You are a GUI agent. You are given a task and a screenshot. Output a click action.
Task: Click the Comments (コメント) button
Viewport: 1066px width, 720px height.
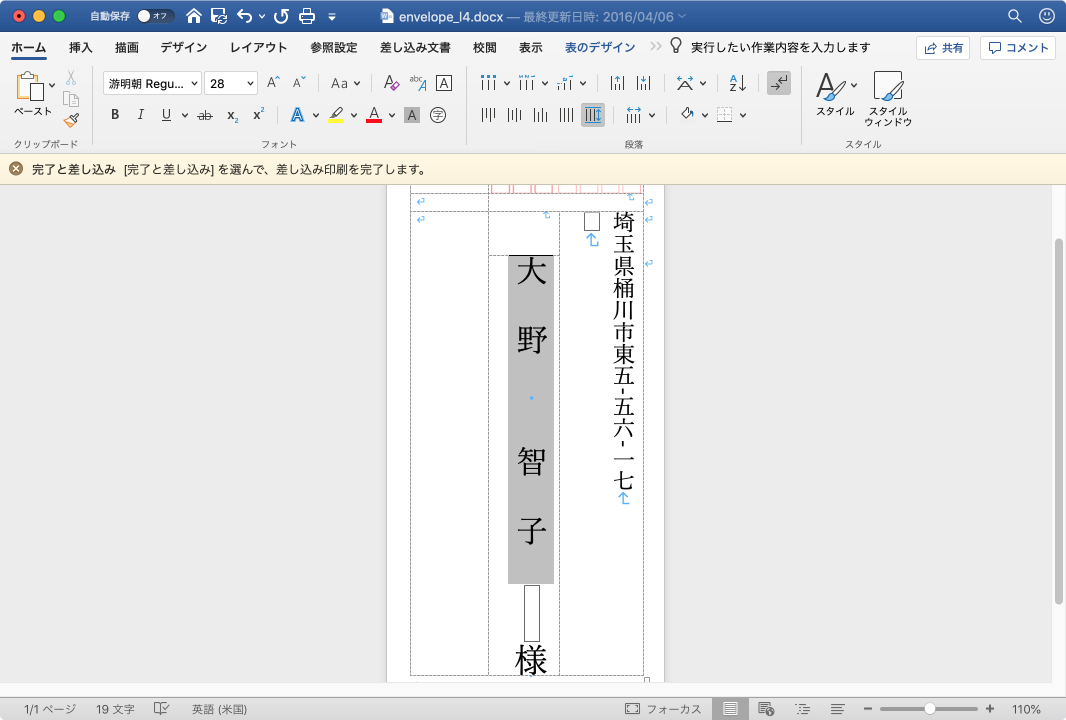pyautogui.click(x=1018, y=48)
